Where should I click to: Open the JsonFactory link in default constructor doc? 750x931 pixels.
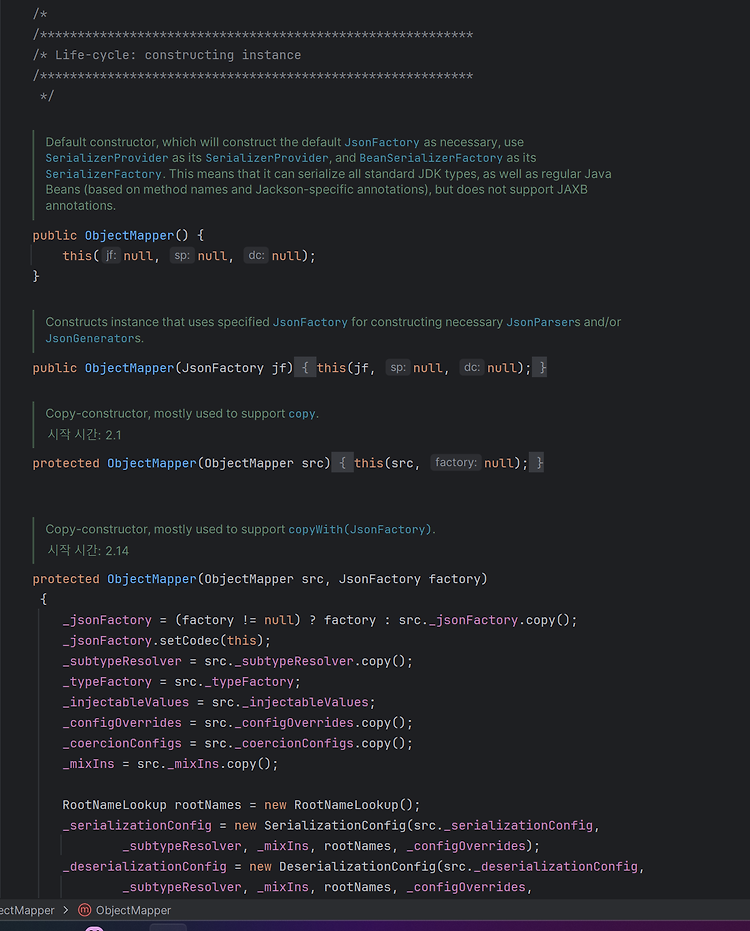tap(382, 142)
